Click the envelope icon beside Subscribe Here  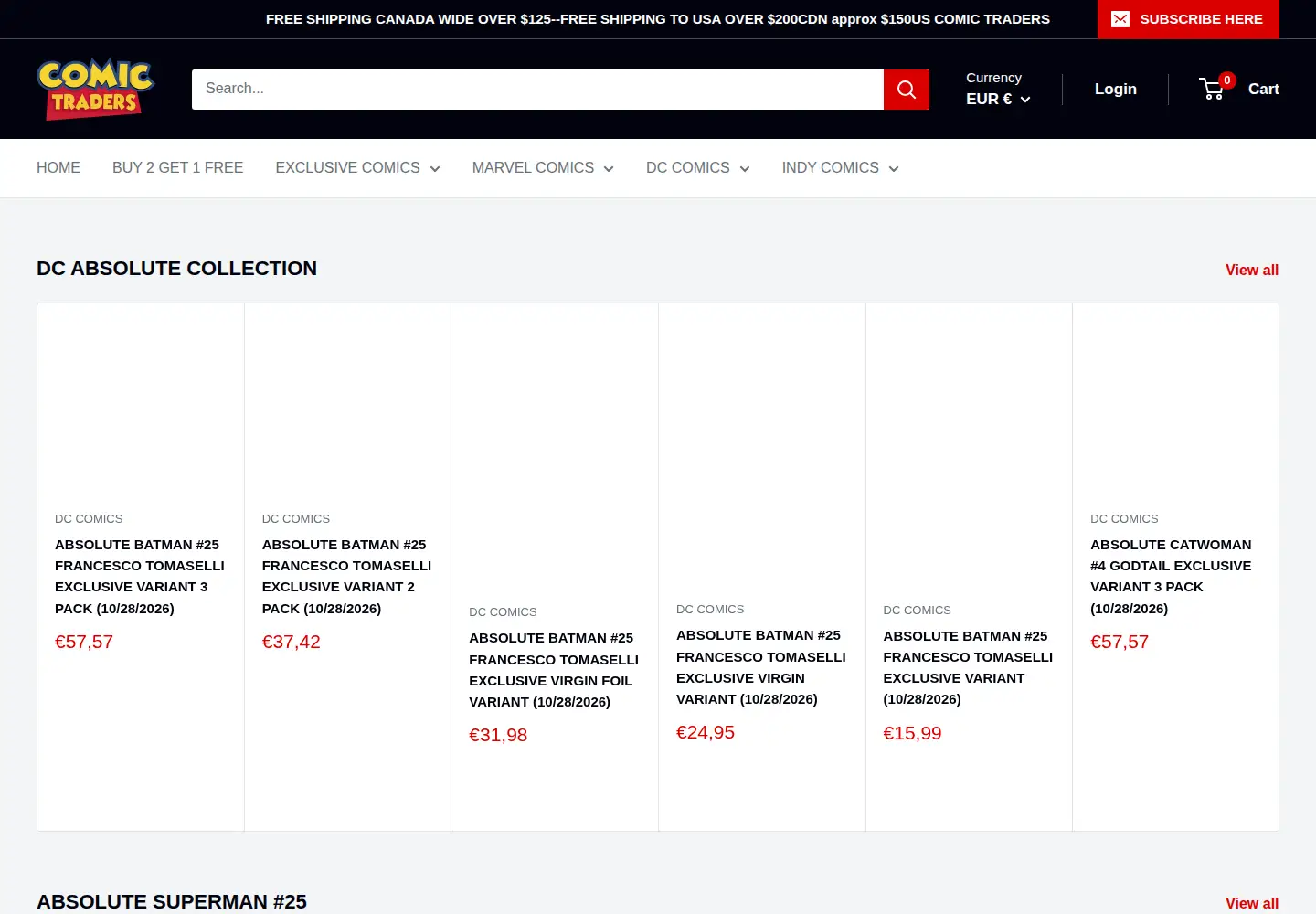[1120, 19]
